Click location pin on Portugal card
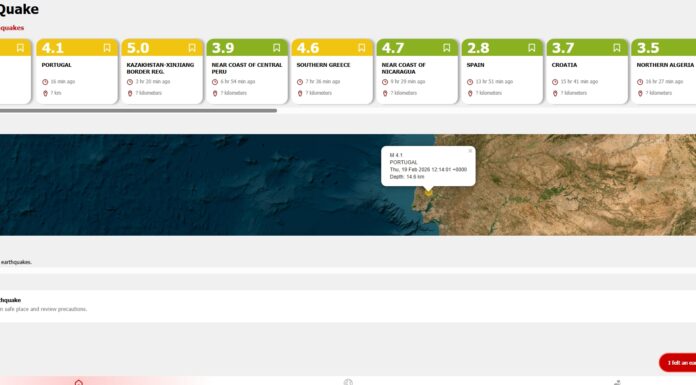The image size is (696, 385). tap(45, 93)
